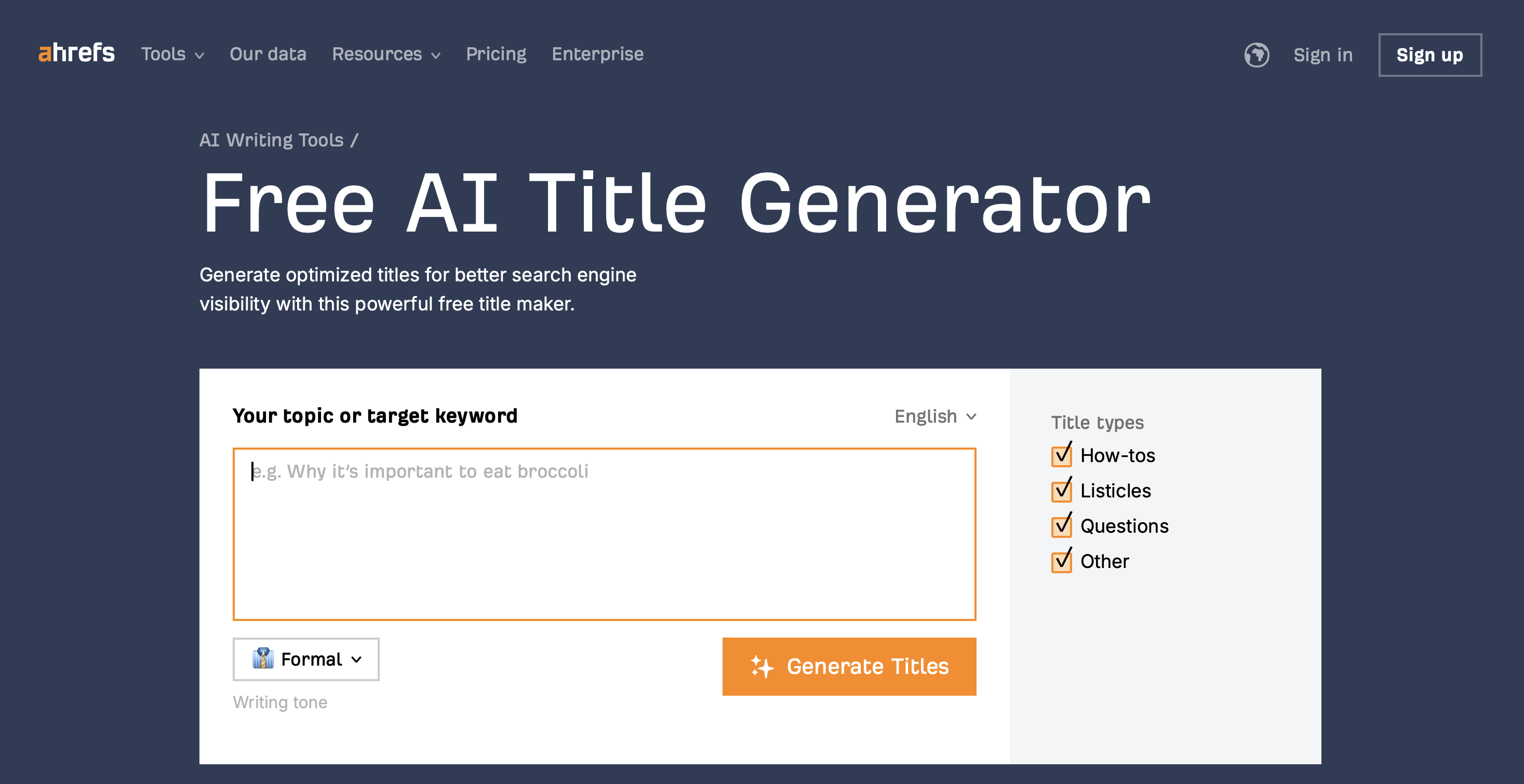Open the globe language selector icon
The height and width of the screenshot is (784, 1524).
[1256, 55]
